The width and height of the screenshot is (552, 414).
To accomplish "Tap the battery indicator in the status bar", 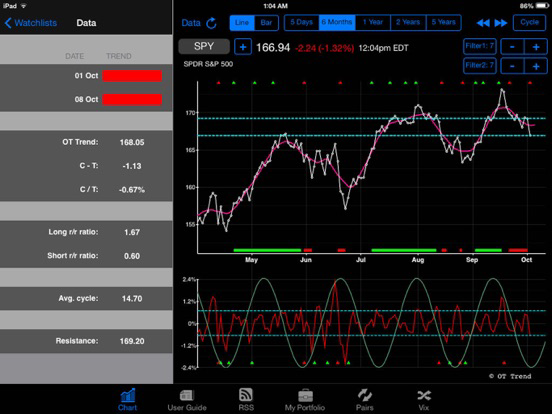I will point(542,6).
